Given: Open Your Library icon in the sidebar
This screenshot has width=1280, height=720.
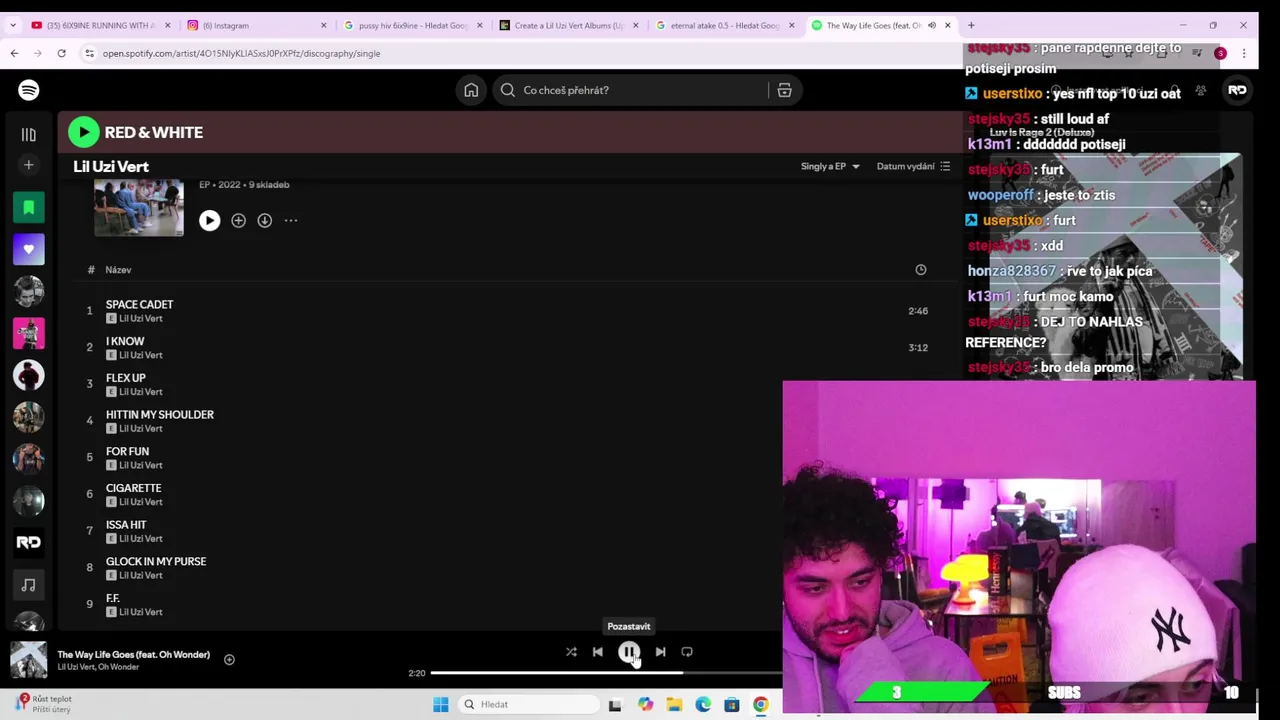Looking at the screenshot, I should pyautogui.click(x=29, y=134).
